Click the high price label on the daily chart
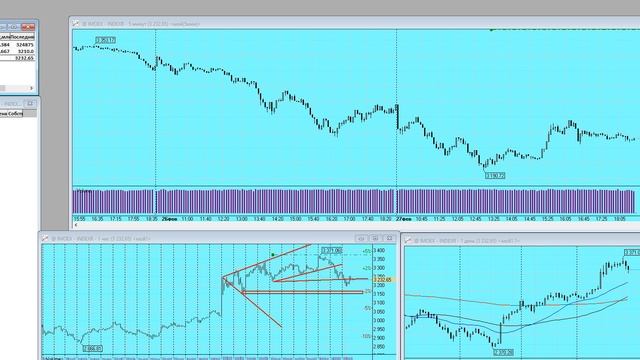The height and width of the screenshot is (360, 640). click(x=632, y=253)
